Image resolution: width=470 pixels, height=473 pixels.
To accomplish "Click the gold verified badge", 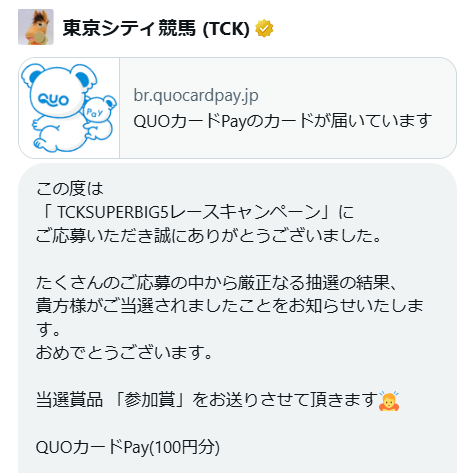I will (x=264, y=28).
